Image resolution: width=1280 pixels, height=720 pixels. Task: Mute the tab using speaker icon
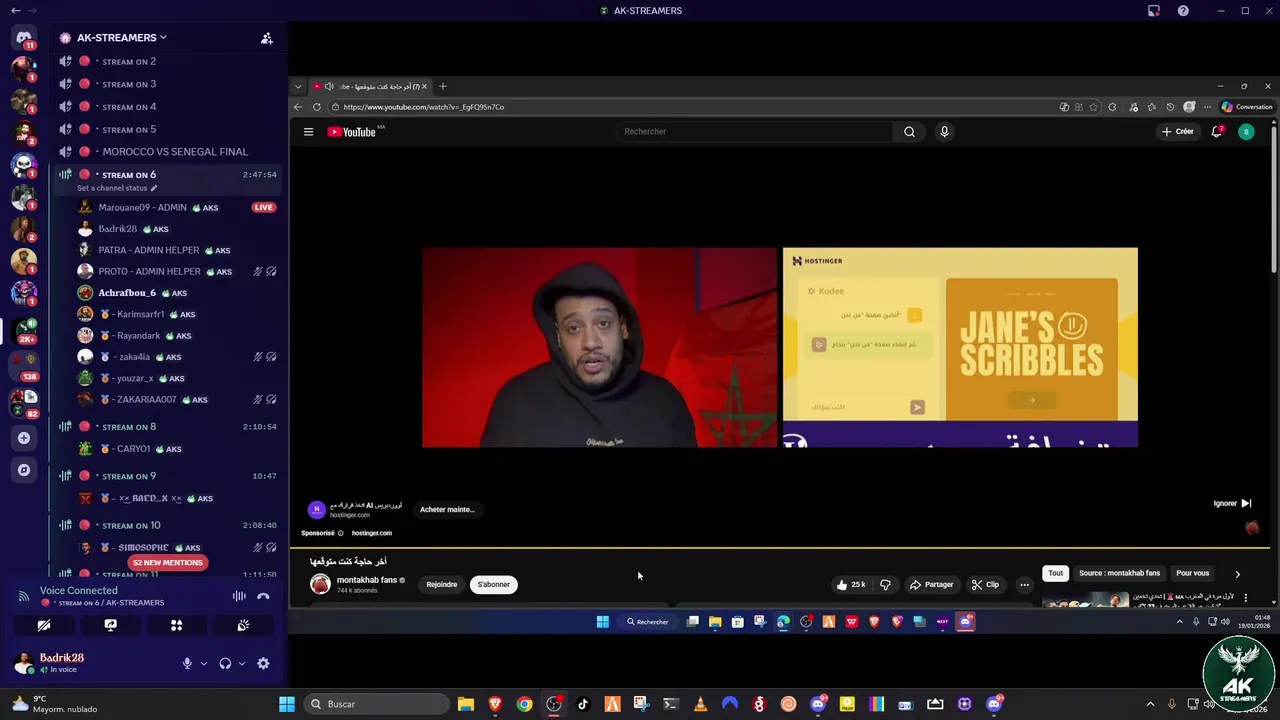pyautogui.click(x=329, y=86)
